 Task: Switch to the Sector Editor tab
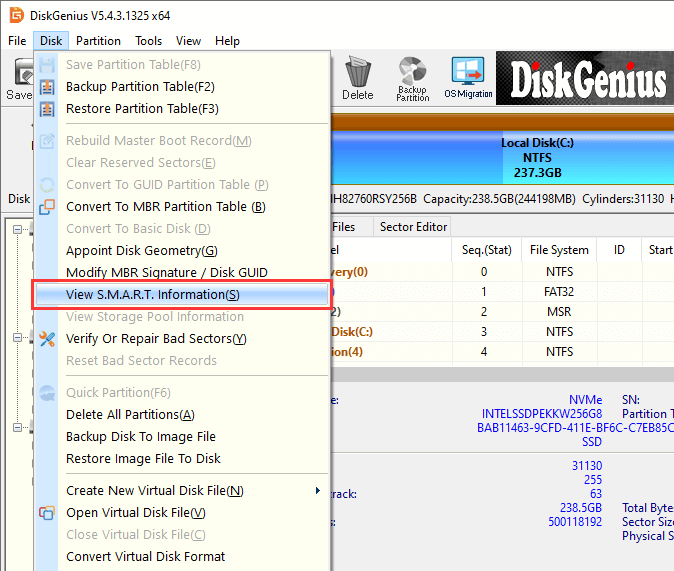tap(413, 227)
